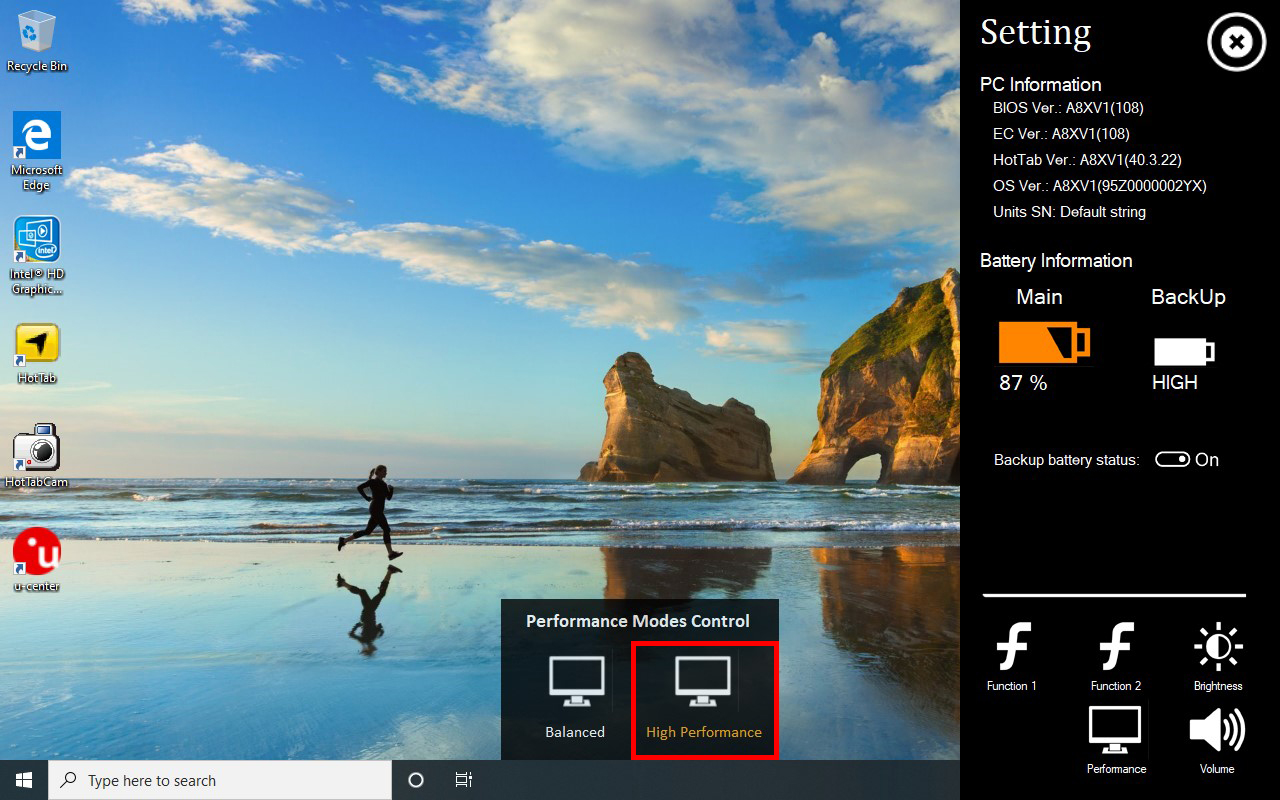The image size is (1280, 800).
Task: Select the 'EC Ver.: A8XV1(108)' line
Action: 1061,134
